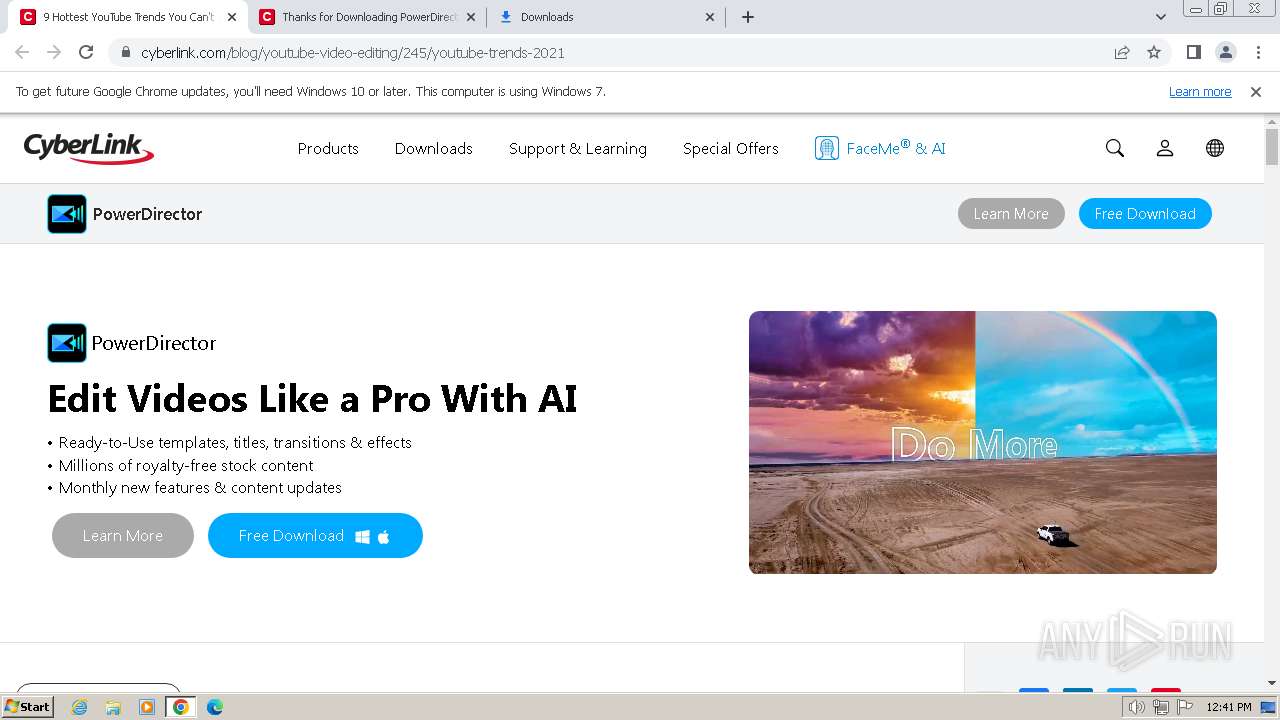Image resolution: width=1280 pixels, height=720 pixels.
Task: Open the Support & Learning menu
Action: coord(578,148)
